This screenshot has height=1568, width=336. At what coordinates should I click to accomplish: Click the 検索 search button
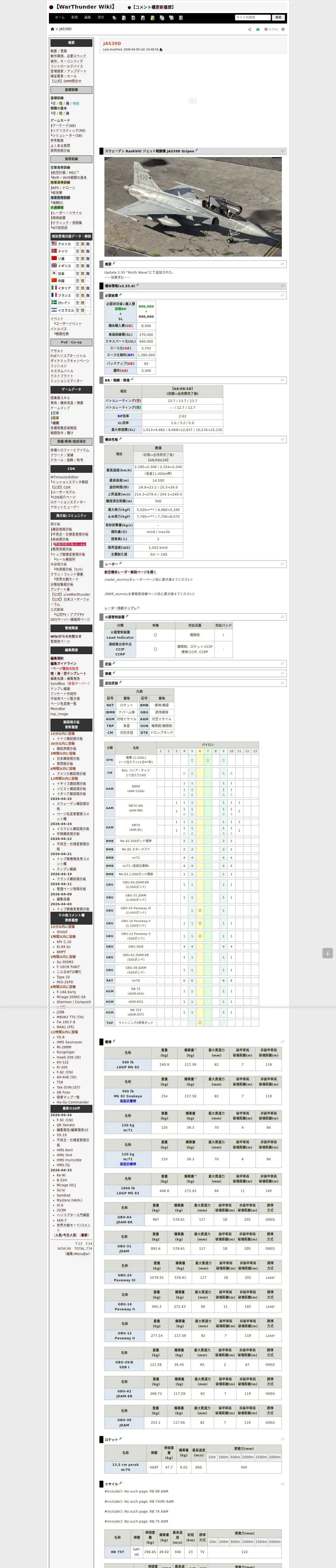[278, 18]
